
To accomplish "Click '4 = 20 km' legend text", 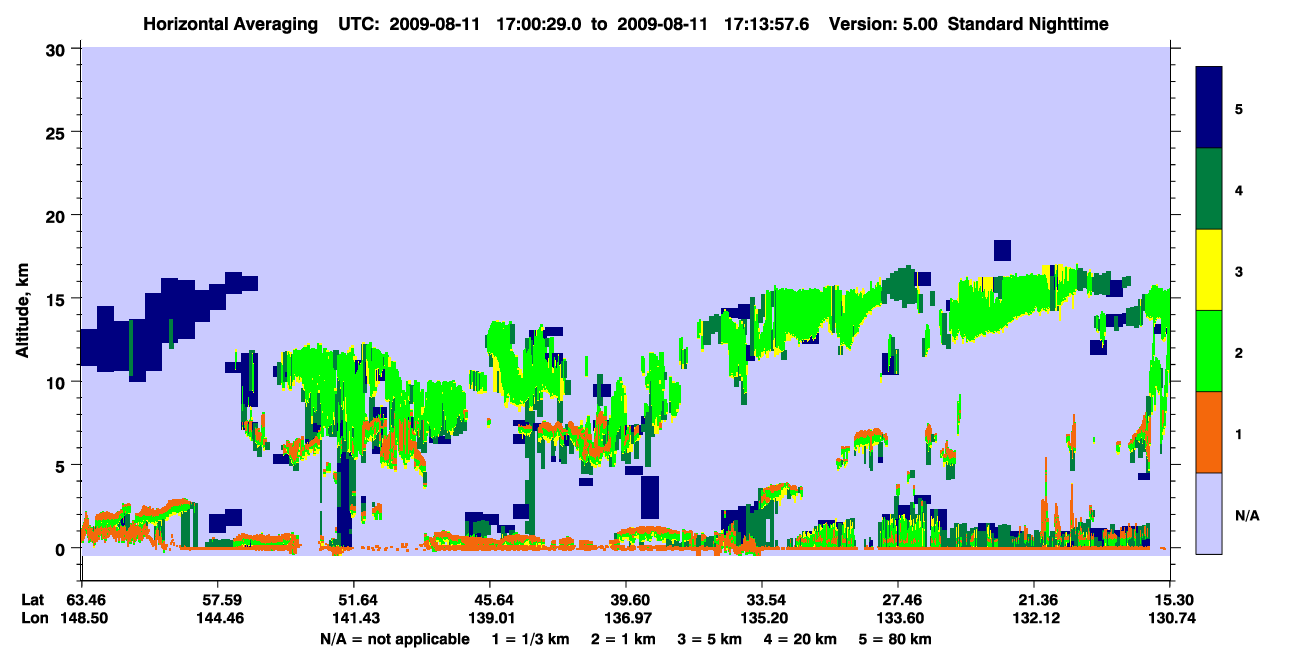I will (x=802, y=638).
